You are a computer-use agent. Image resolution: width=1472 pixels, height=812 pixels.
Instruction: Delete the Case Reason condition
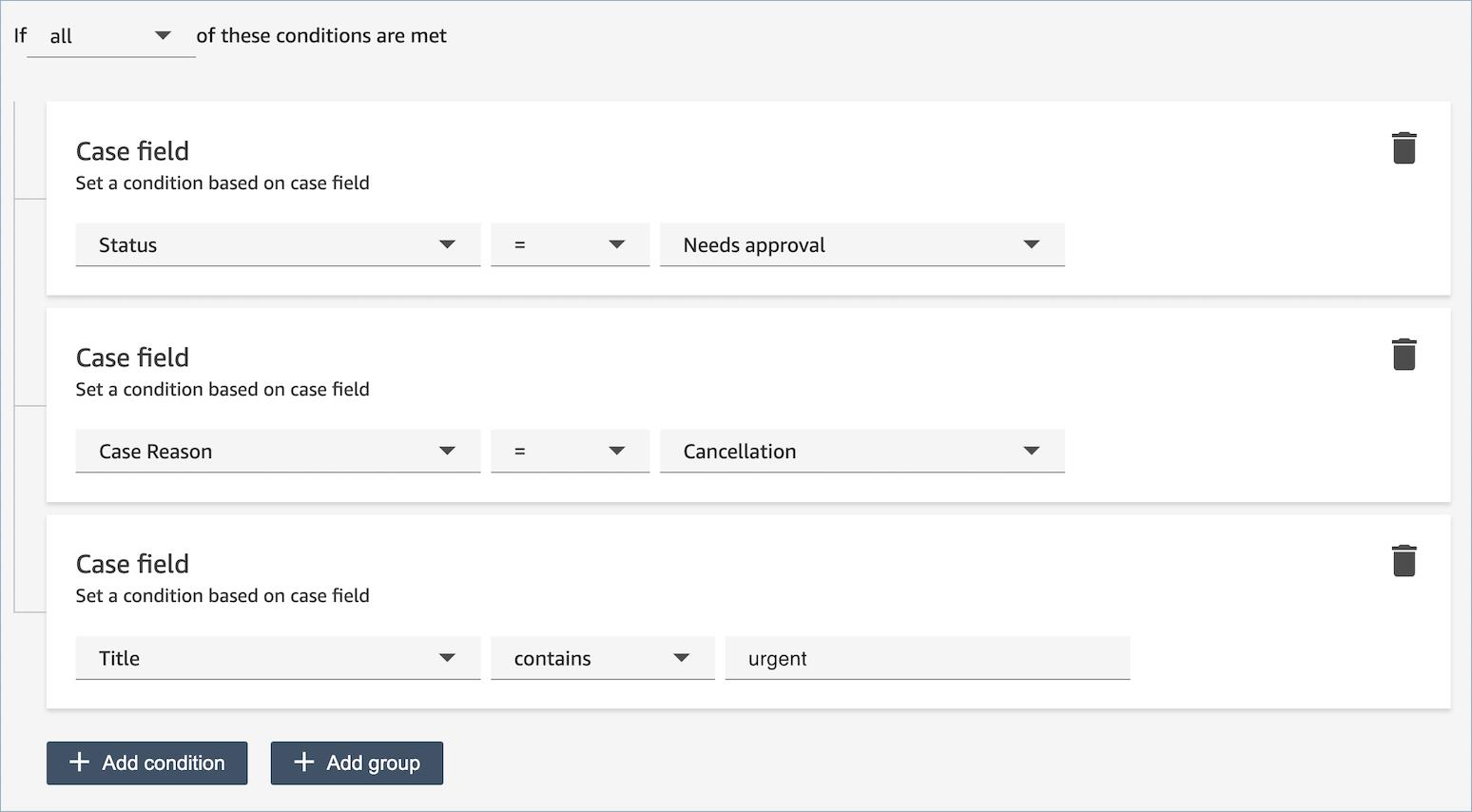point(1404,356)
